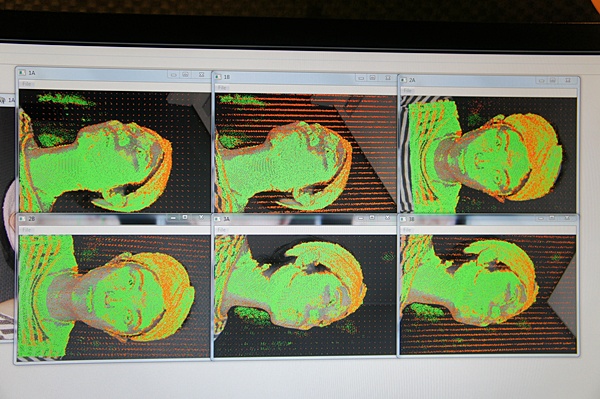Select the 1B window title text
Viewport: 600px width, 399px height.
(x=227, y=77)
